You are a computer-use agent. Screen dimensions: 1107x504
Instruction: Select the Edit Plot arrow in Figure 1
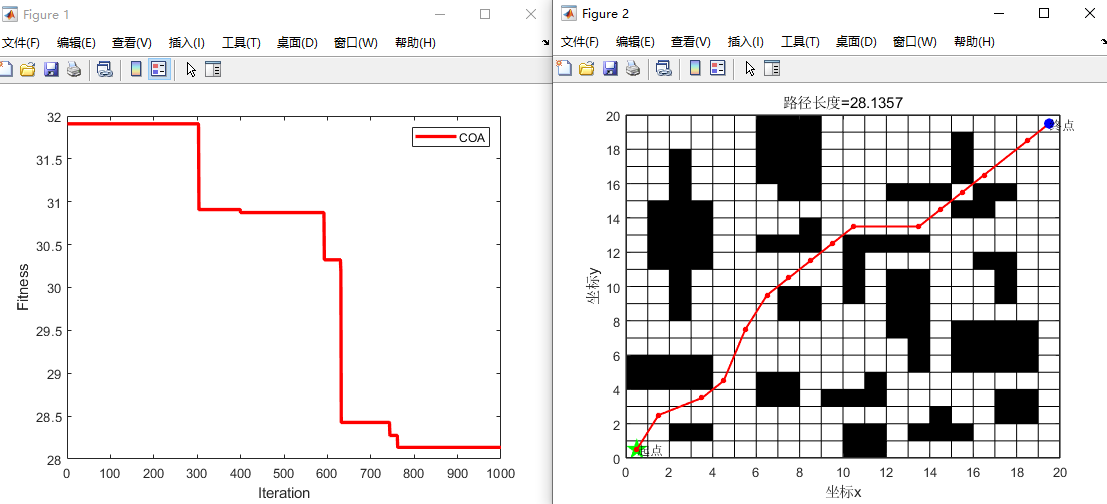191,69
